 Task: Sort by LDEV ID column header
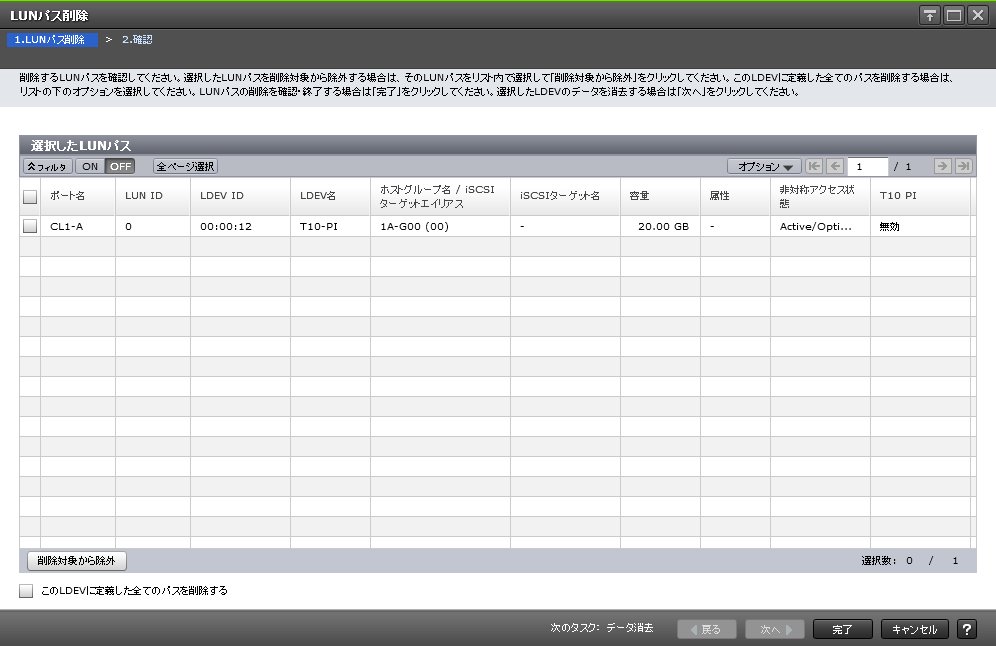point(240,196)
